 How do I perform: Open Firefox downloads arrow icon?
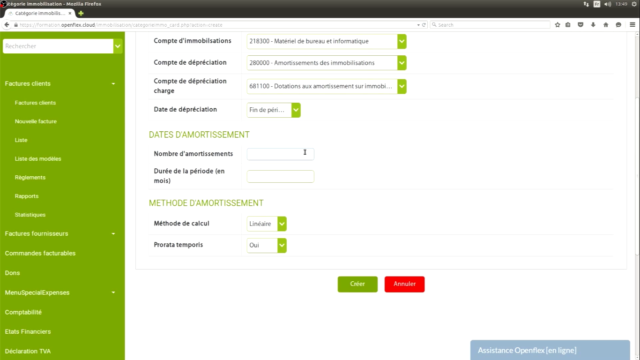point(593,25)
